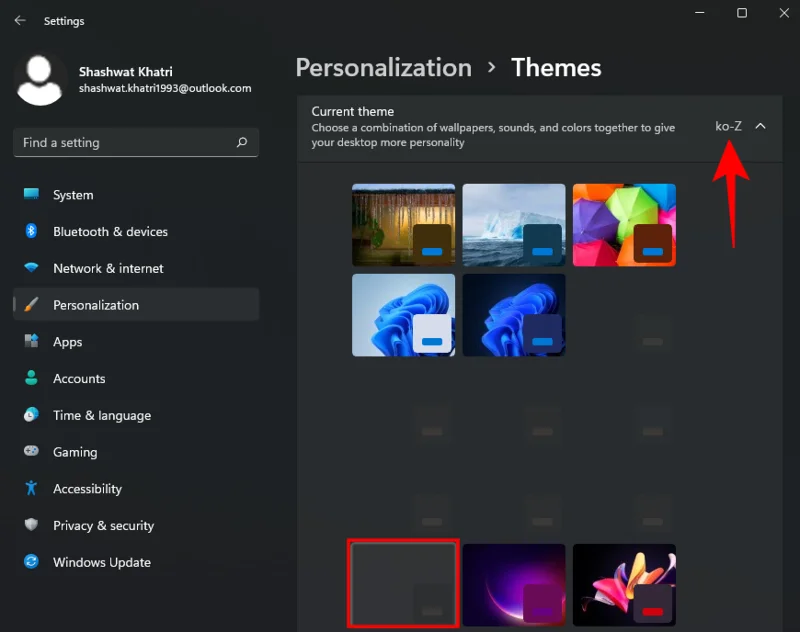800x632 pixels.
Task: Click the search magnifier in Find a setting
Action: coord(241,143)
